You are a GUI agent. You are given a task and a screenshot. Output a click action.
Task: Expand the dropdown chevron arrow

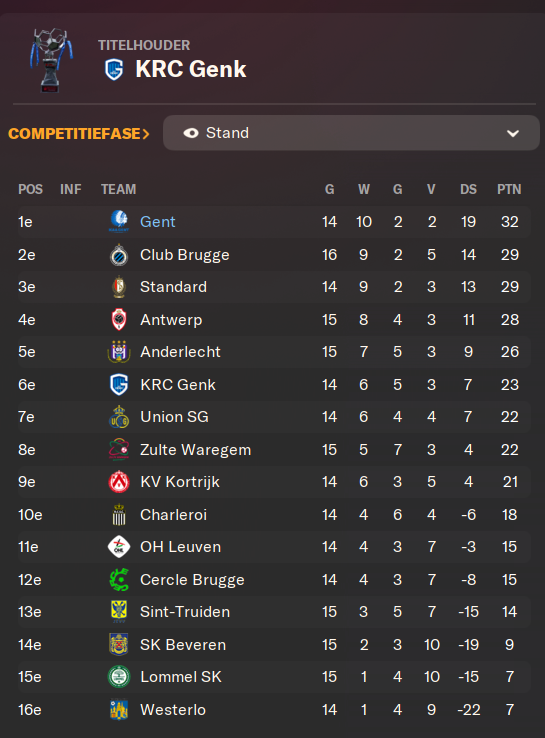513,134
